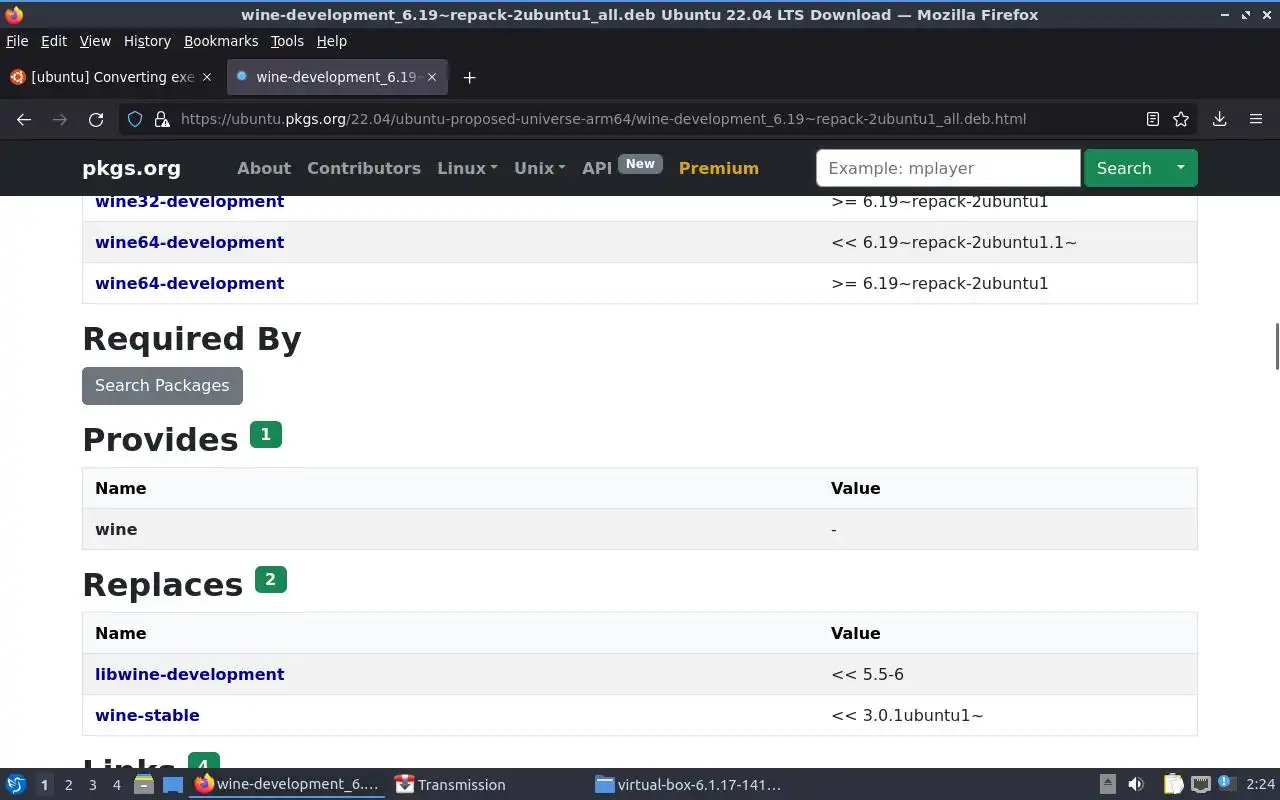Close the 'Converting exe' Ubuntu tab
1280x800 pixels.
207,77
